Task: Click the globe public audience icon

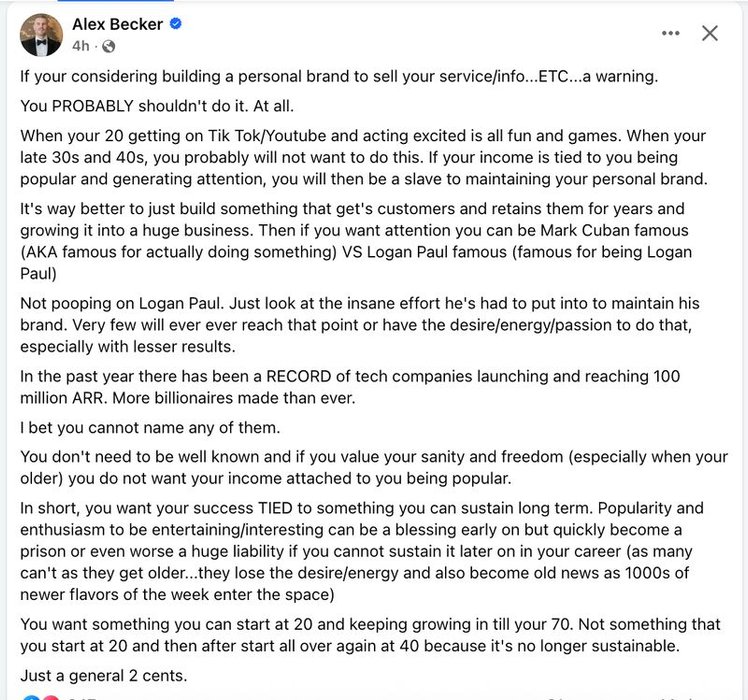Action: pyautogui.click(x=108, y=46)
